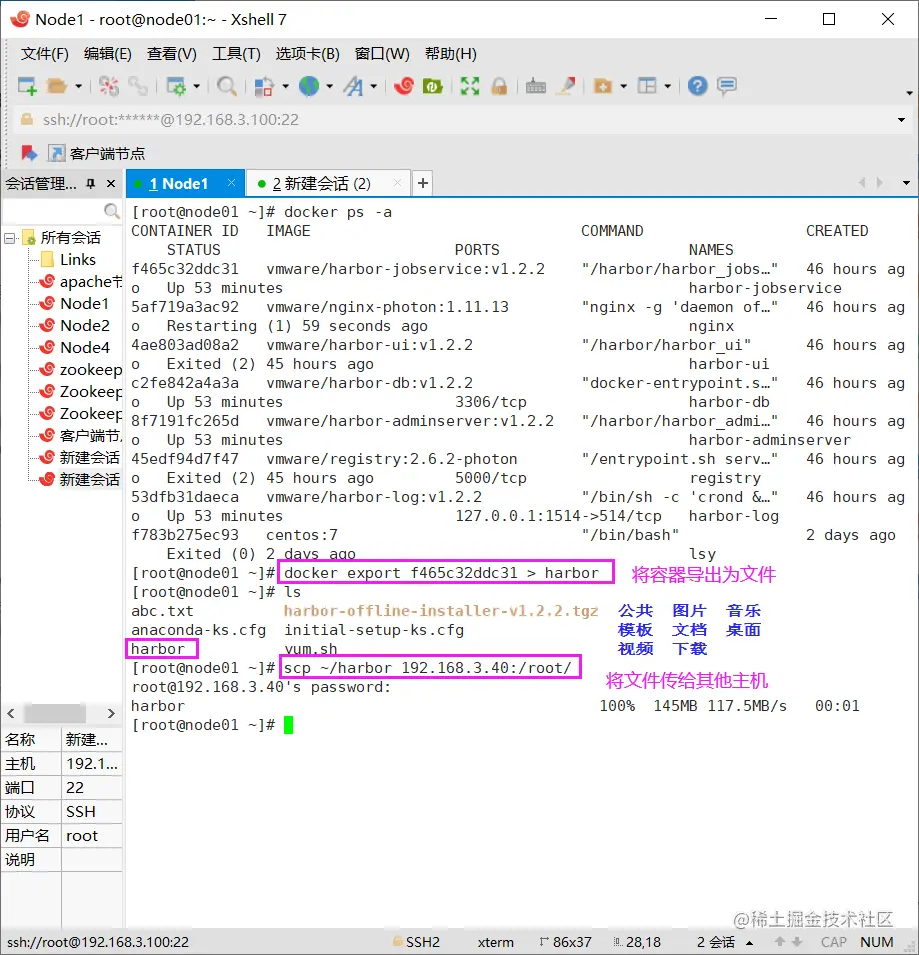Viewport: 919px width, 955px height.
Task: Expand the layout dropdown arrow
Action: 668,86
